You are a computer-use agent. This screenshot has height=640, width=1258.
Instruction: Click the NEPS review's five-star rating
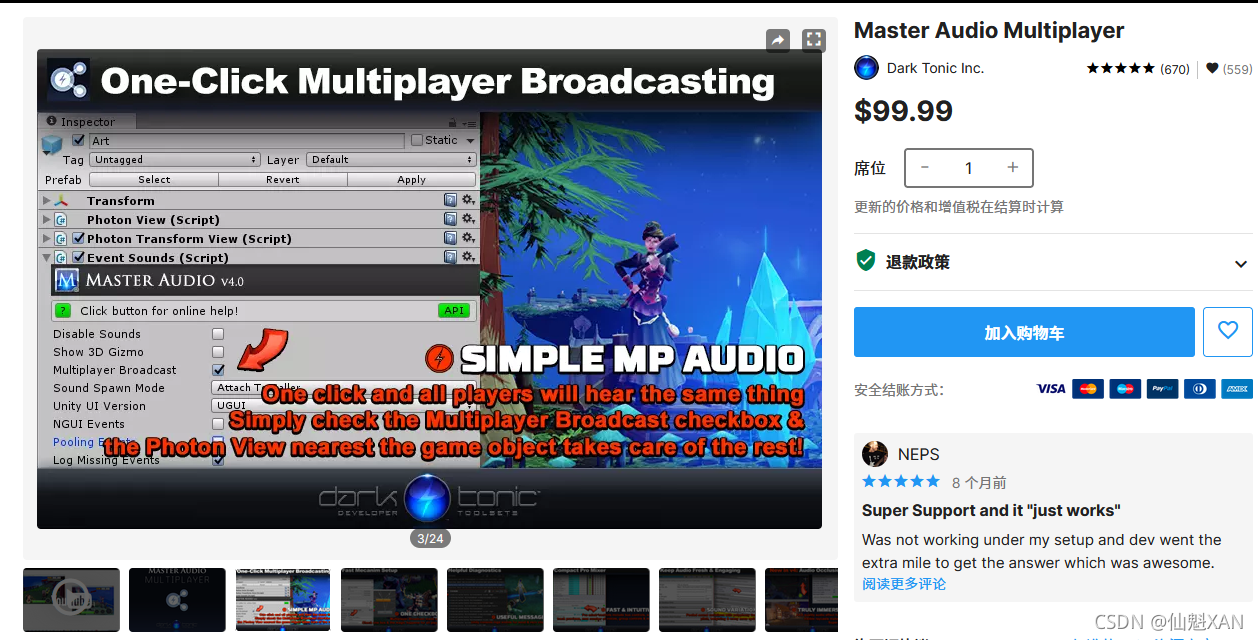(901, 482)
